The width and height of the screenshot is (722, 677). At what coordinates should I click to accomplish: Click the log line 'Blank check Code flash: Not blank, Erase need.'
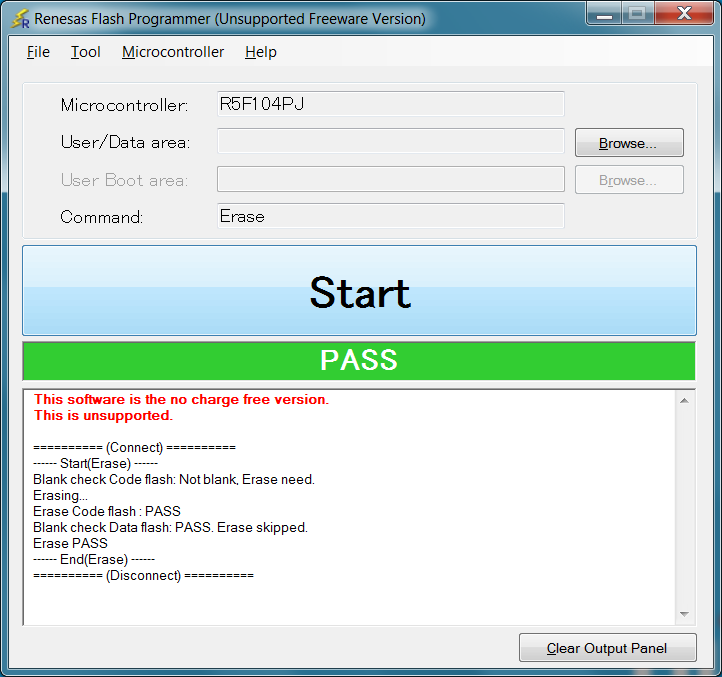click(174, 479)
